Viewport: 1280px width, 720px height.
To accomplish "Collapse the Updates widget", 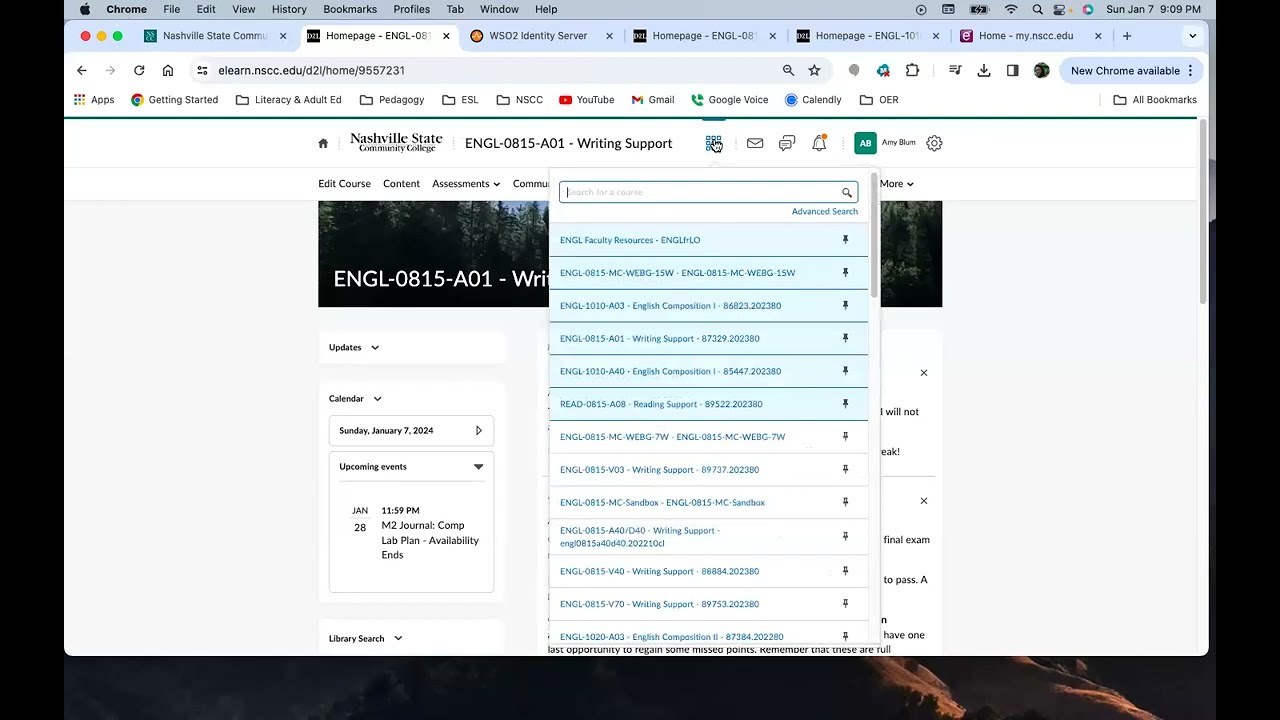I will pyautogui.click(x=375, y=347).
